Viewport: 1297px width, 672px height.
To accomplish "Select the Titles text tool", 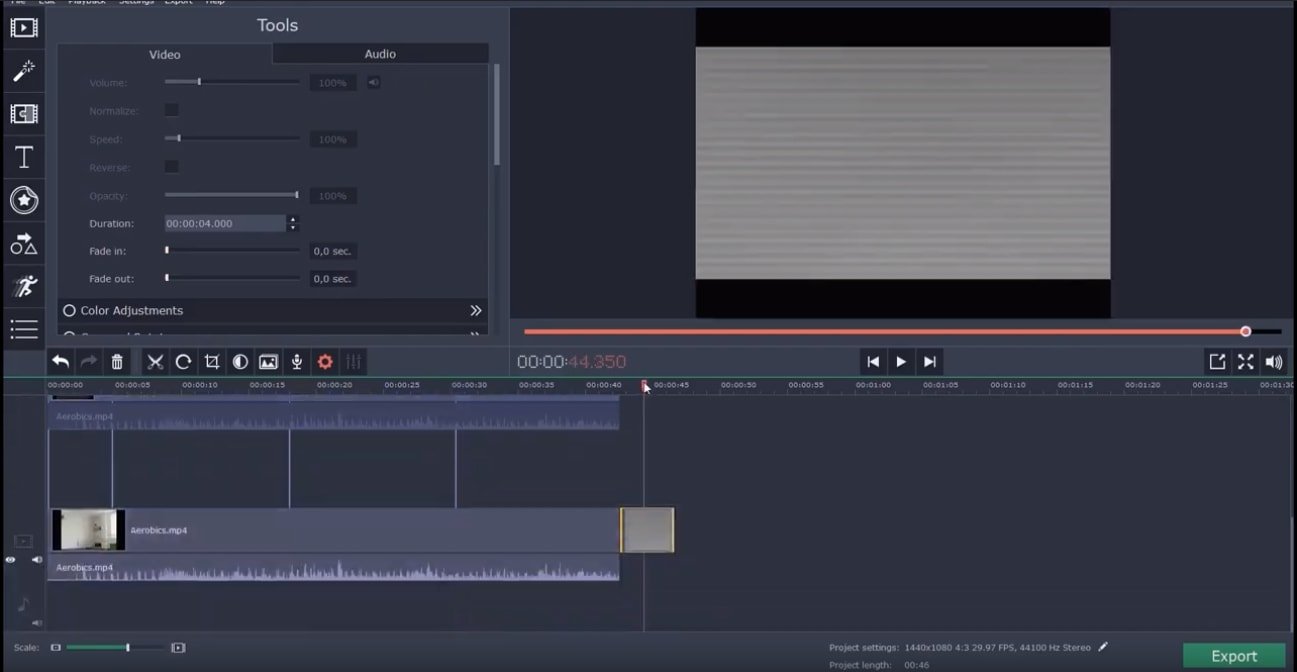I will pos(24,157).
